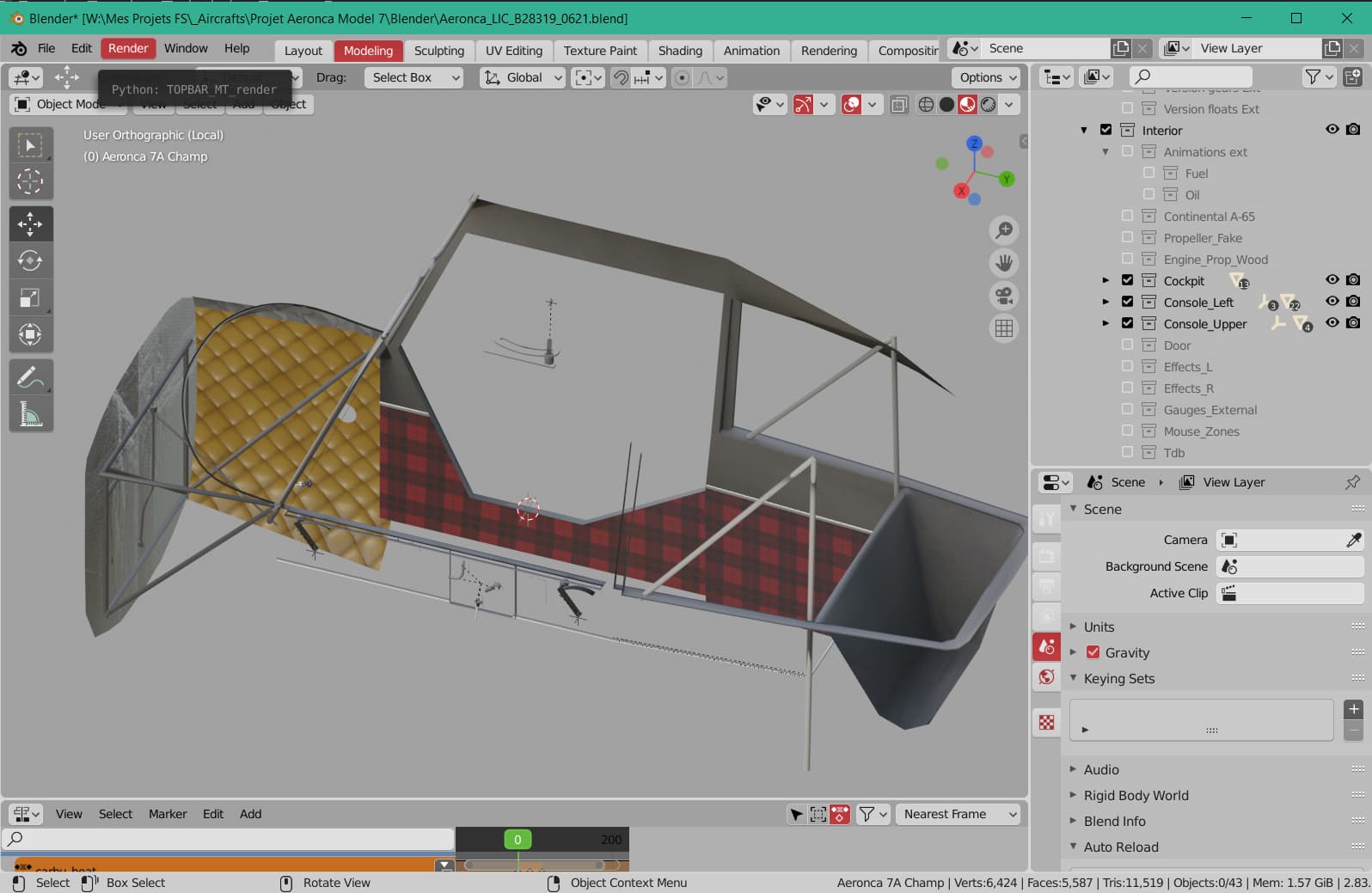The image size is (1372, 893).
Task: Hide the Cockpit collection with eye icon
Action: pyautogui.click(x=1332, y=280)
